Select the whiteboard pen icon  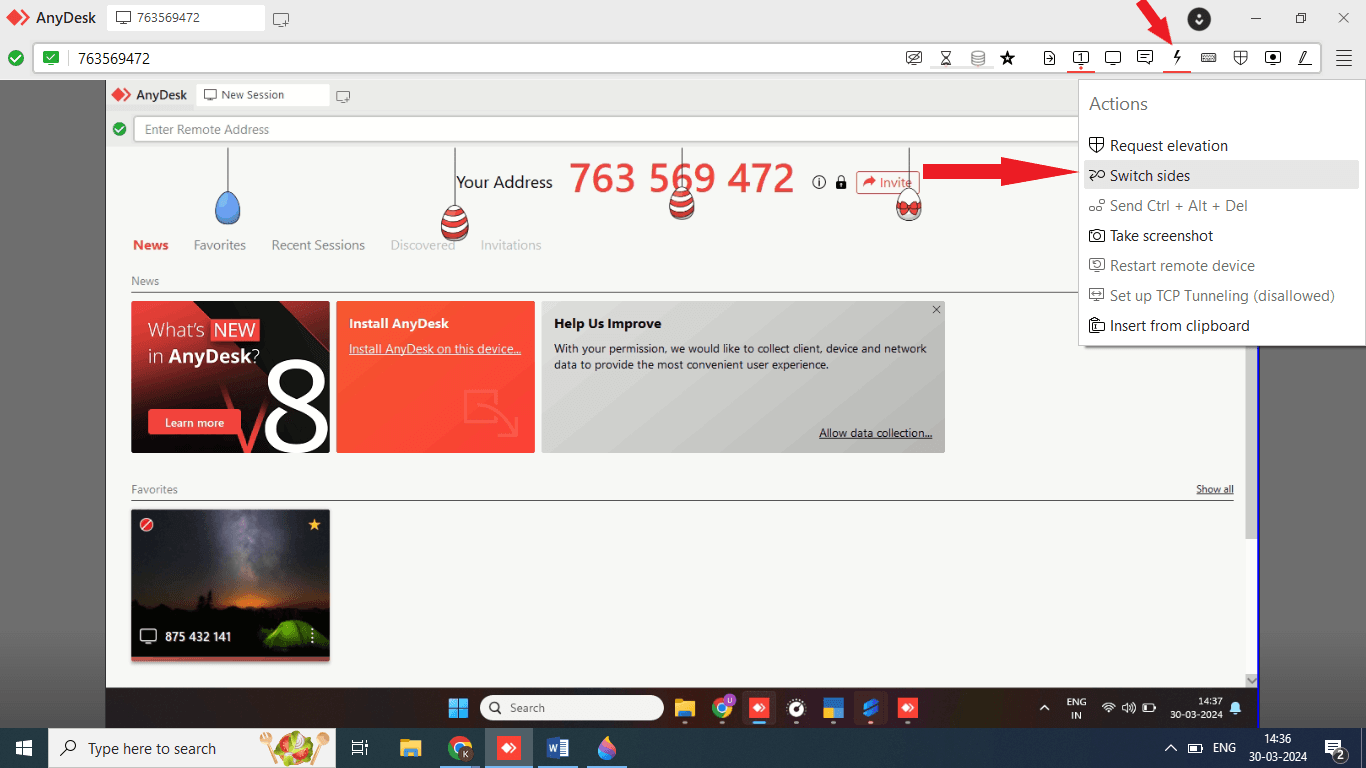click(1305, 58)
